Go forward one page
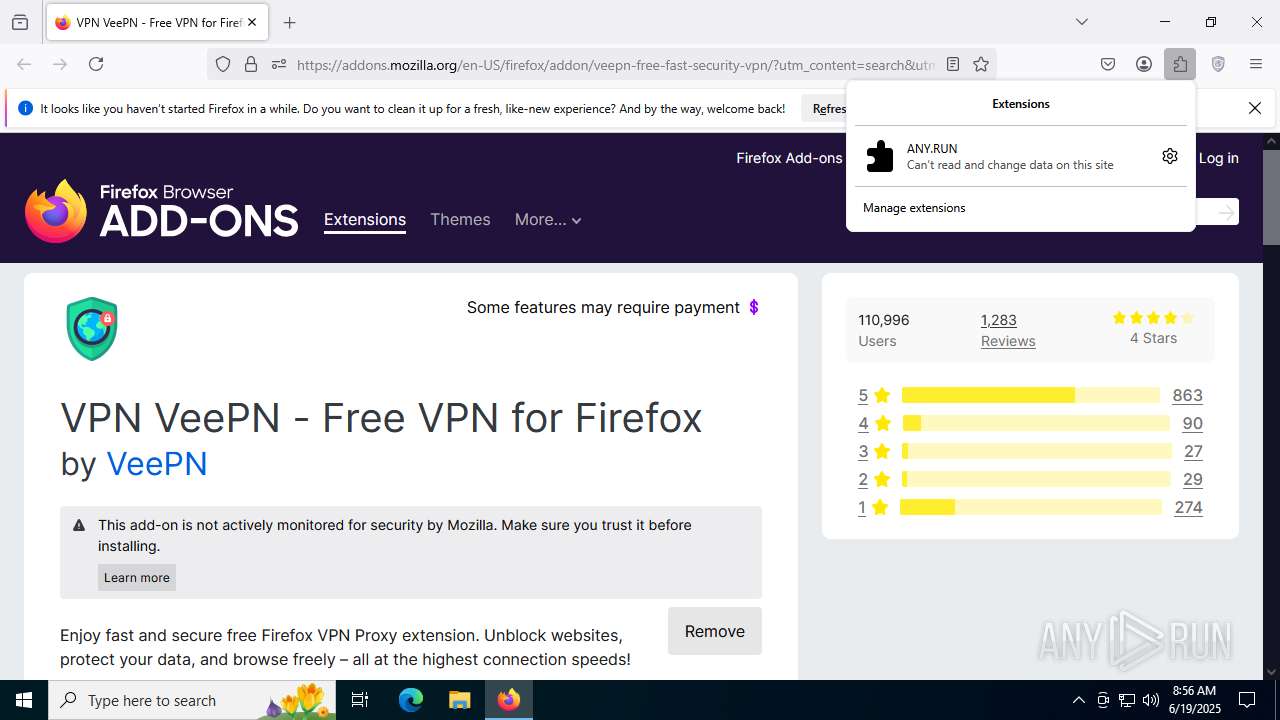The image size is (1280, 720). [x=60, y=64]
